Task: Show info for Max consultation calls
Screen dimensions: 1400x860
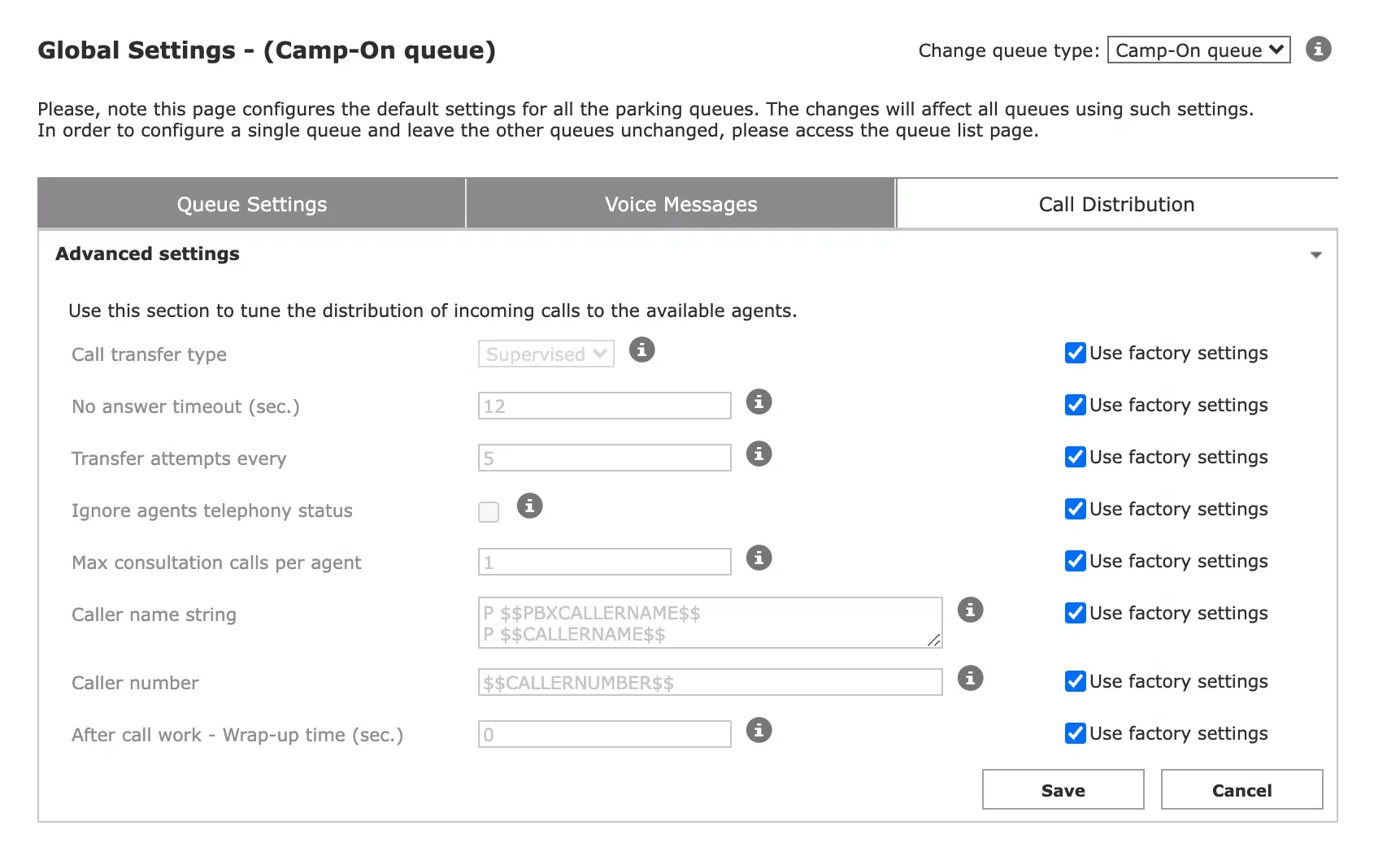Action: click(759, 558)
